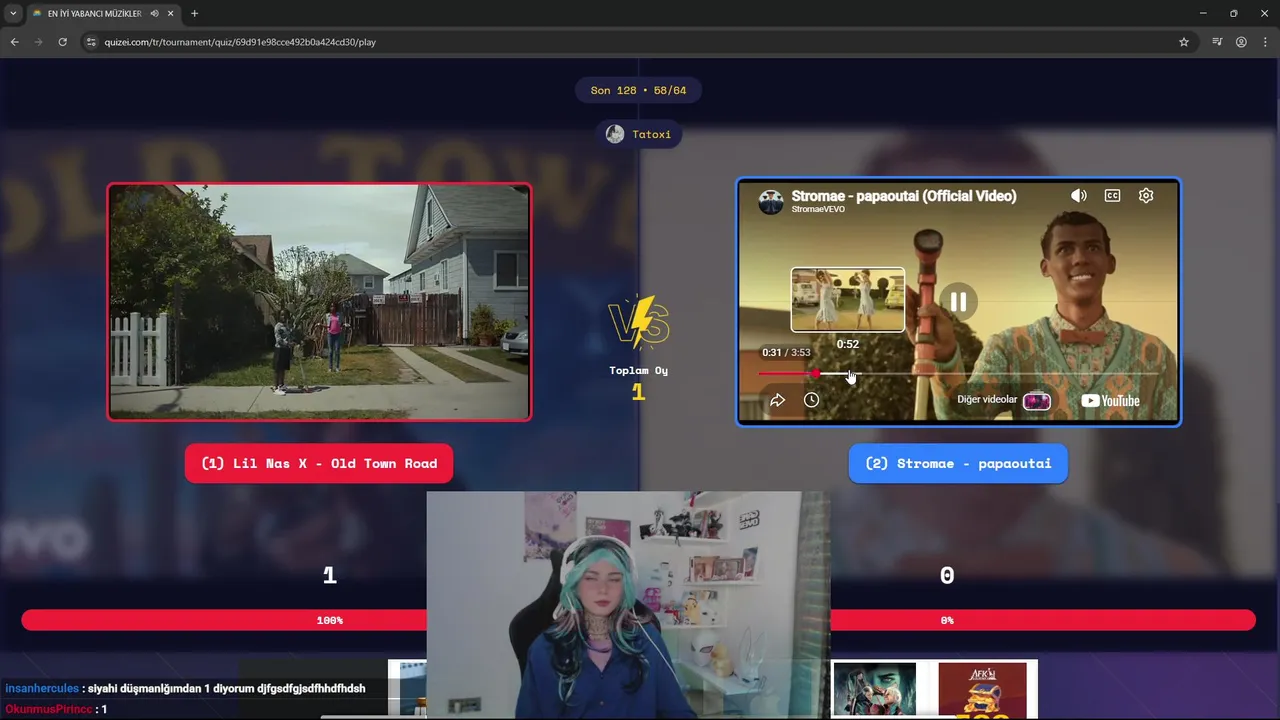Viewport: 1280px width, 720px height.
Task: Open the Chrome three-dot menu
Action: 1265,42
